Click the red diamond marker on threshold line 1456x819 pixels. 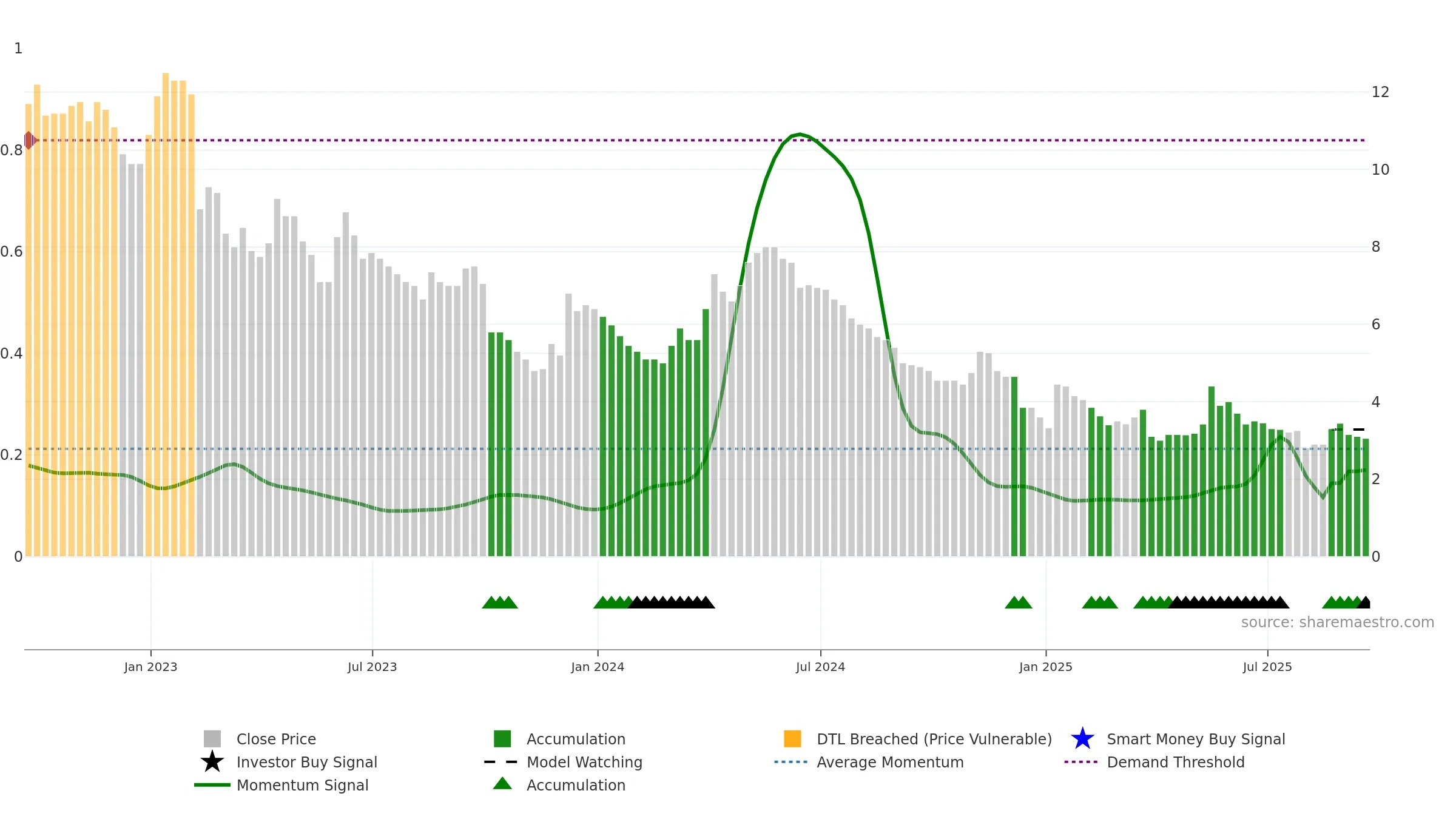(x=29, y=140)
